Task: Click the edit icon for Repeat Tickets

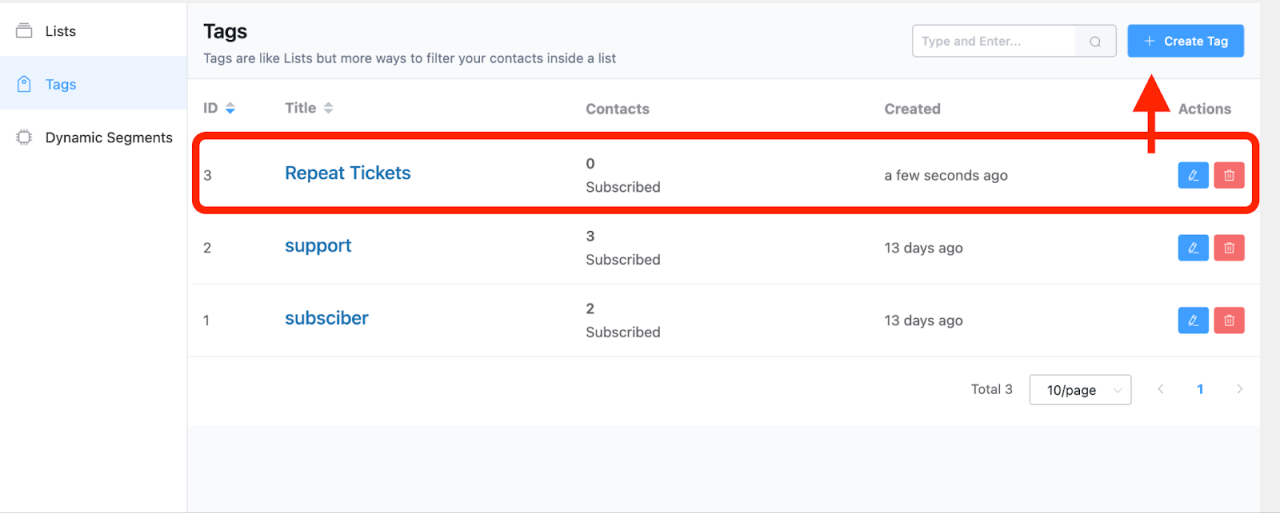Action: point(1193,175)
